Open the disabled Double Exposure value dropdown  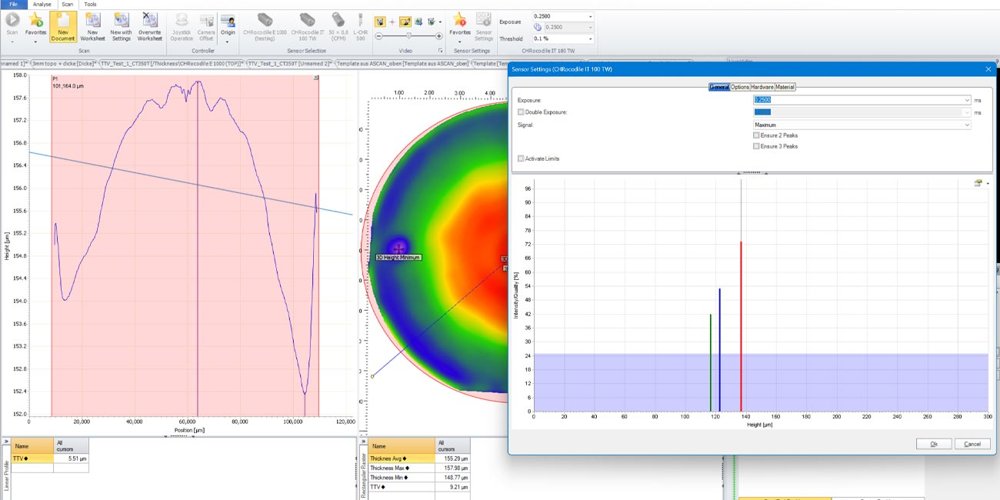(967, 112)
